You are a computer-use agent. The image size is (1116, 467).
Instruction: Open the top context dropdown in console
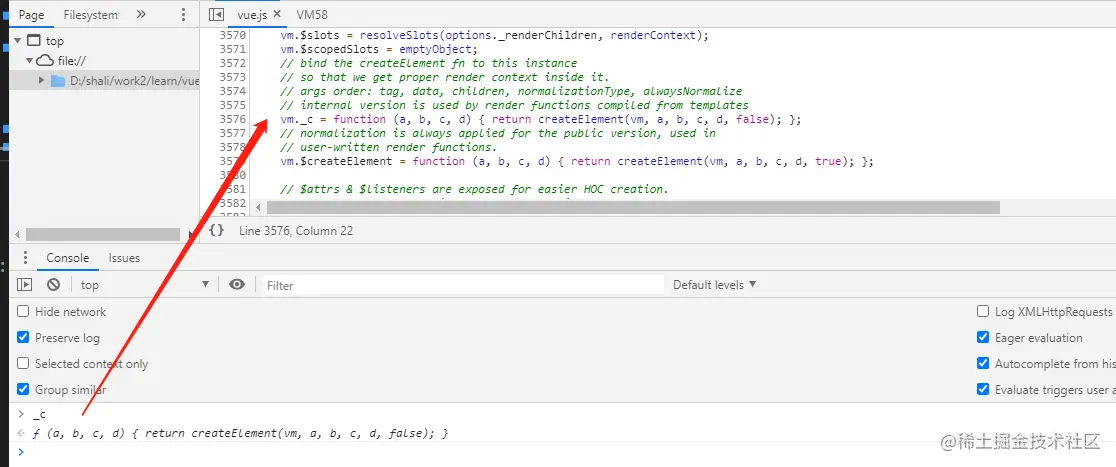144,285
